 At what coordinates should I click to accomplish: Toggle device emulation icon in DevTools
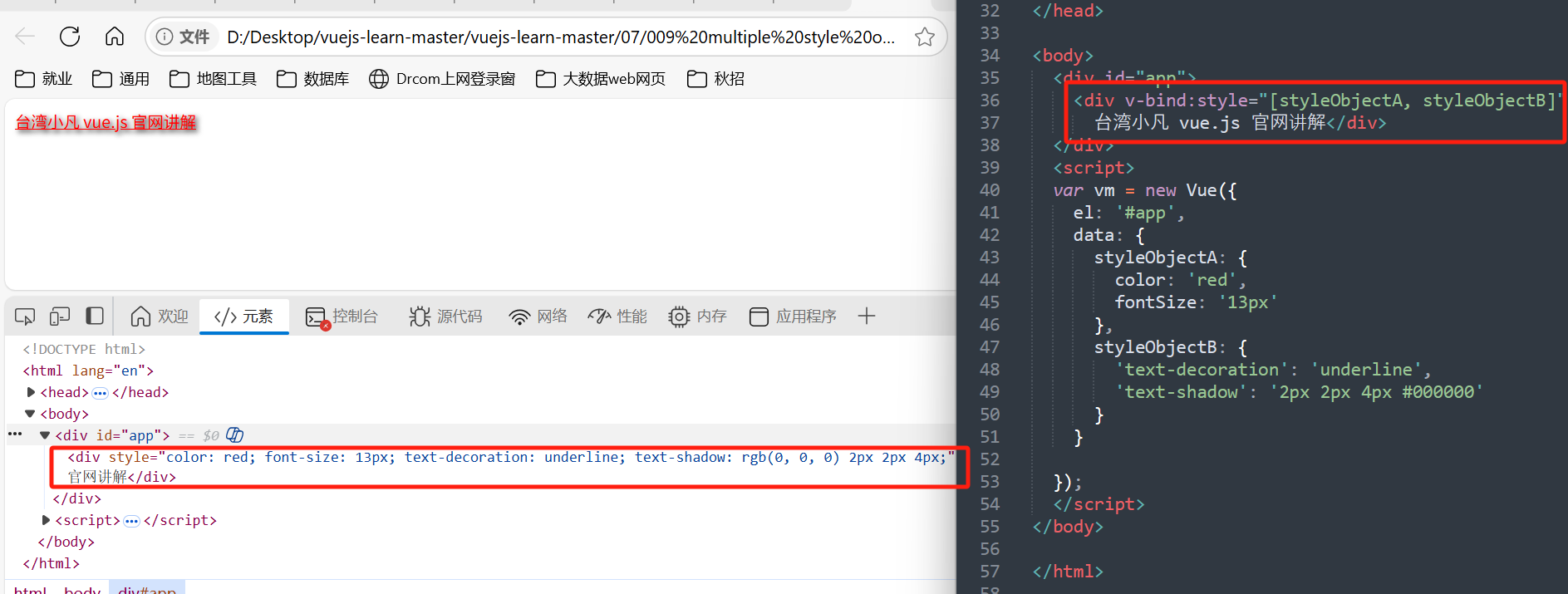tap(60, 317)
